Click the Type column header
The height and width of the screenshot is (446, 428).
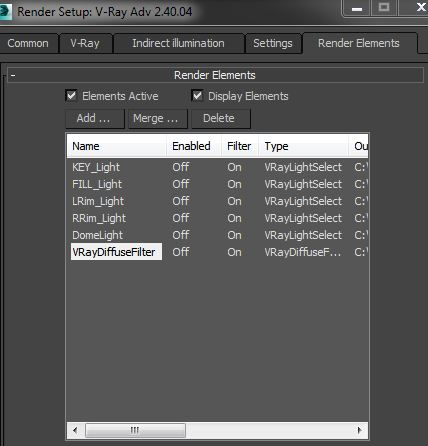click(x=303, y=146)
